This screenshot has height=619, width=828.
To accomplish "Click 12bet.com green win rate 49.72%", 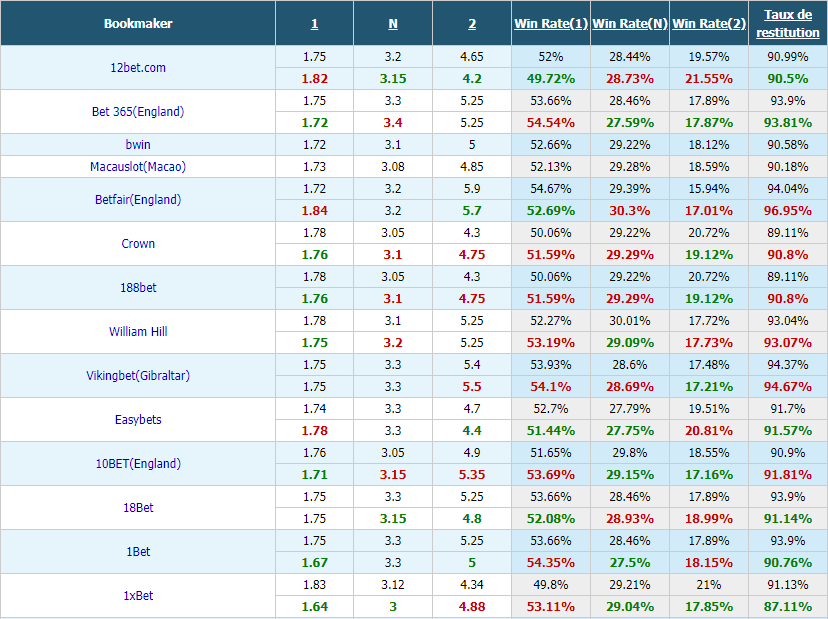I will (551, 79).
